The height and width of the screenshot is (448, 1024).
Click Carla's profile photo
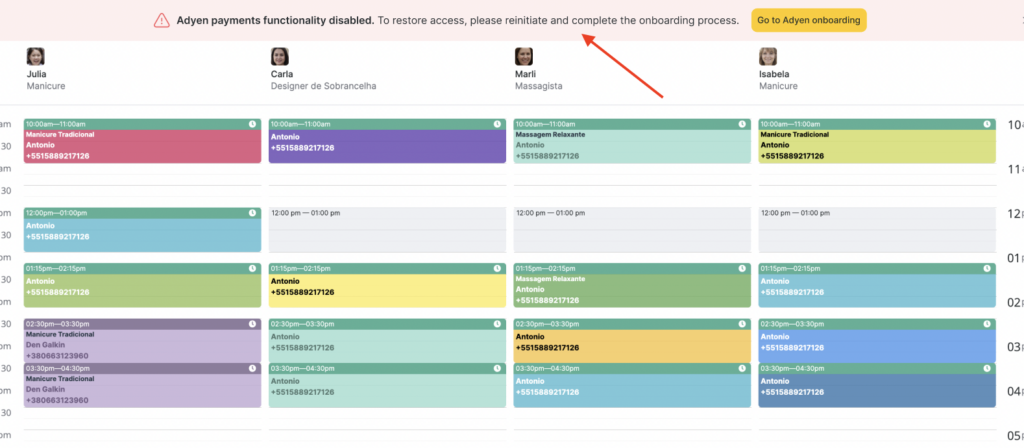(x=280, y=57)
